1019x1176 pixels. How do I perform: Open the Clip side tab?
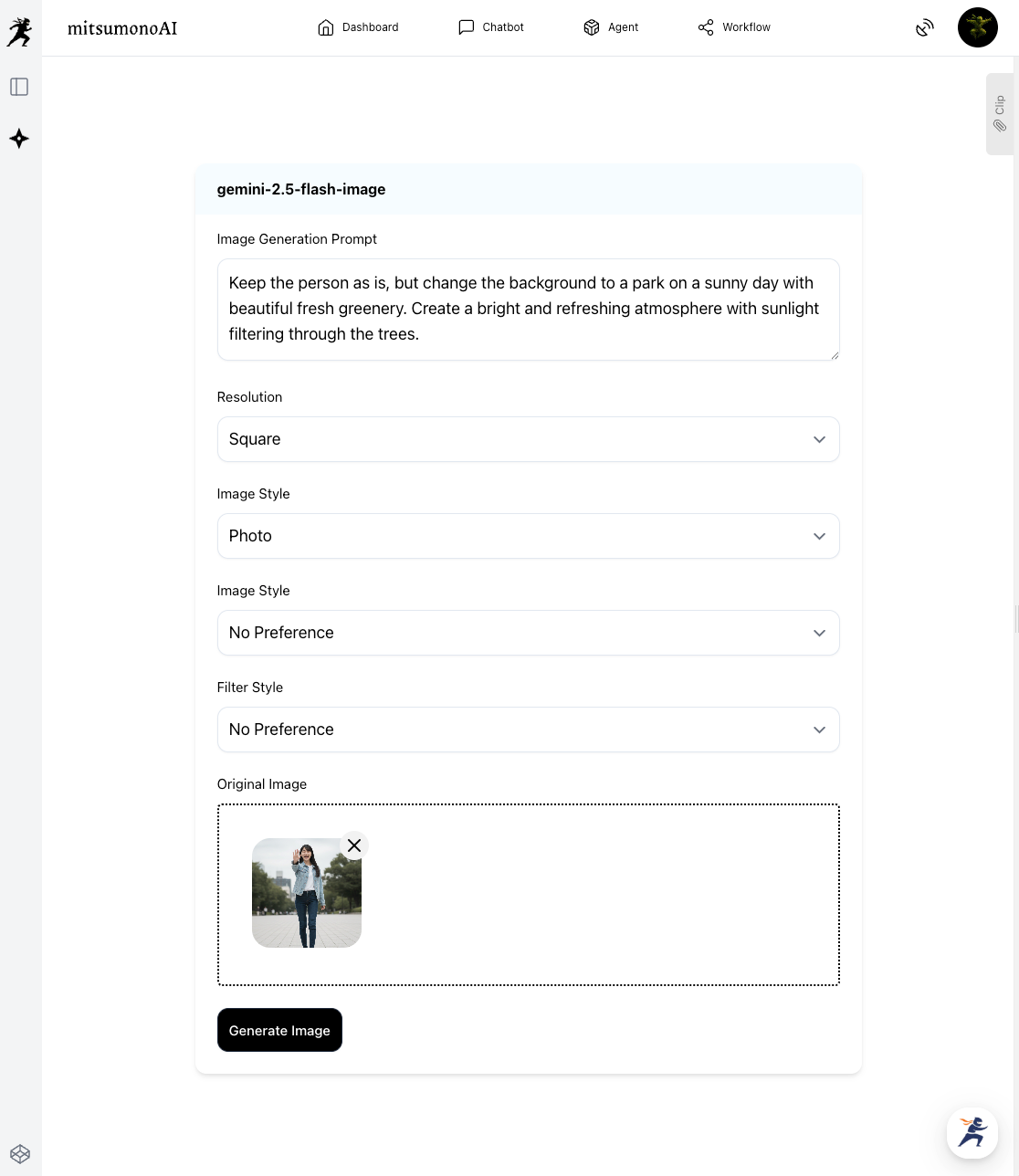[1000, 114]
